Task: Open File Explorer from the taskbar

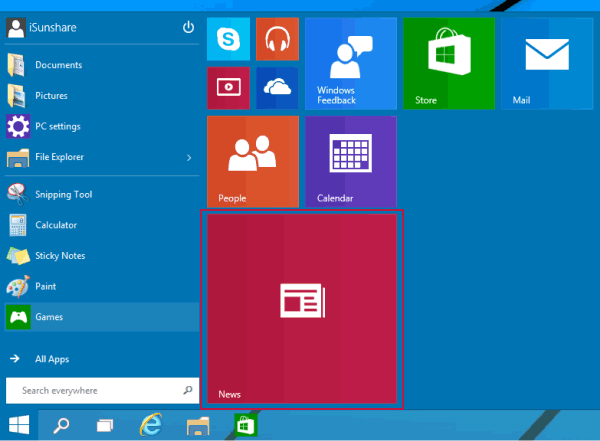Action: click(198, 426)
